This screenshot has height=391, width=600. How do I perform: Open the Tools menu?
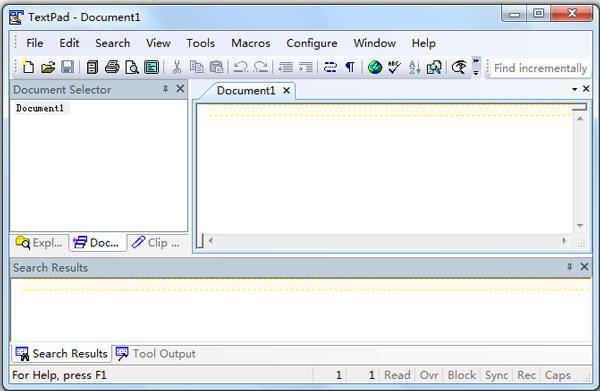[201, 43]
